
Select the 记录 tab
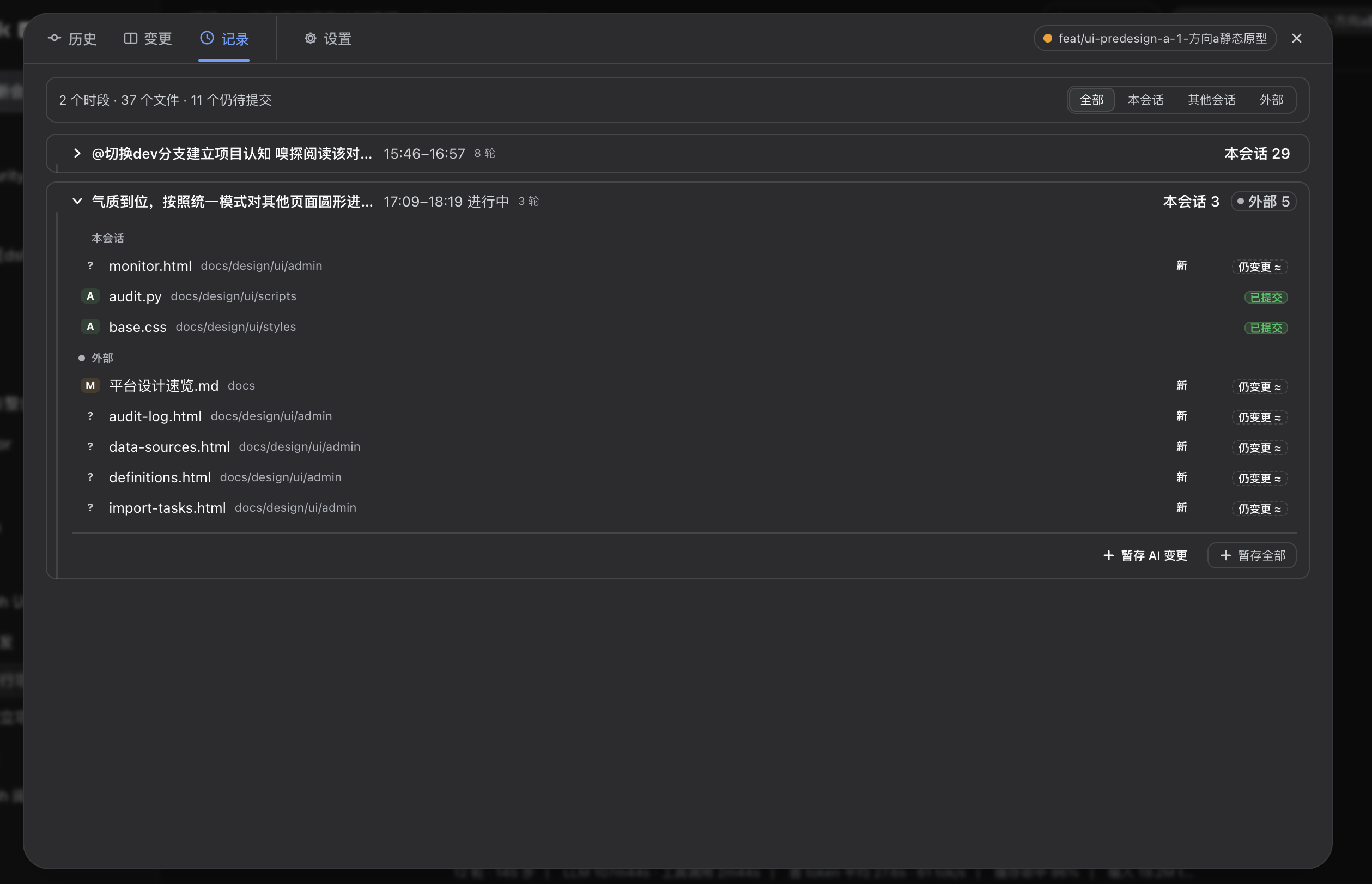pos(224,39)
